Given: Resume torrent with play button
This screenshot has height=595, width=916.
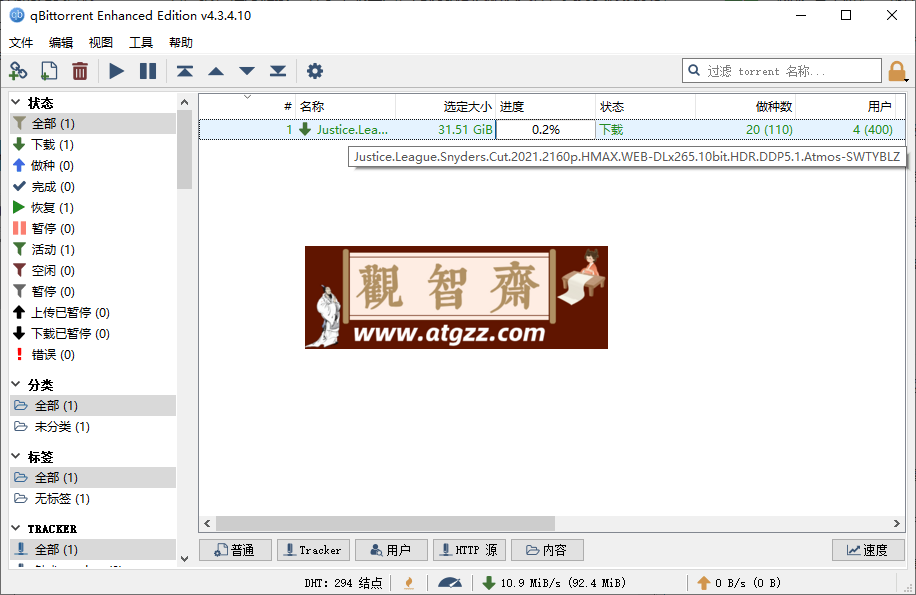Looking at the screenshot, I should [117, 71].
